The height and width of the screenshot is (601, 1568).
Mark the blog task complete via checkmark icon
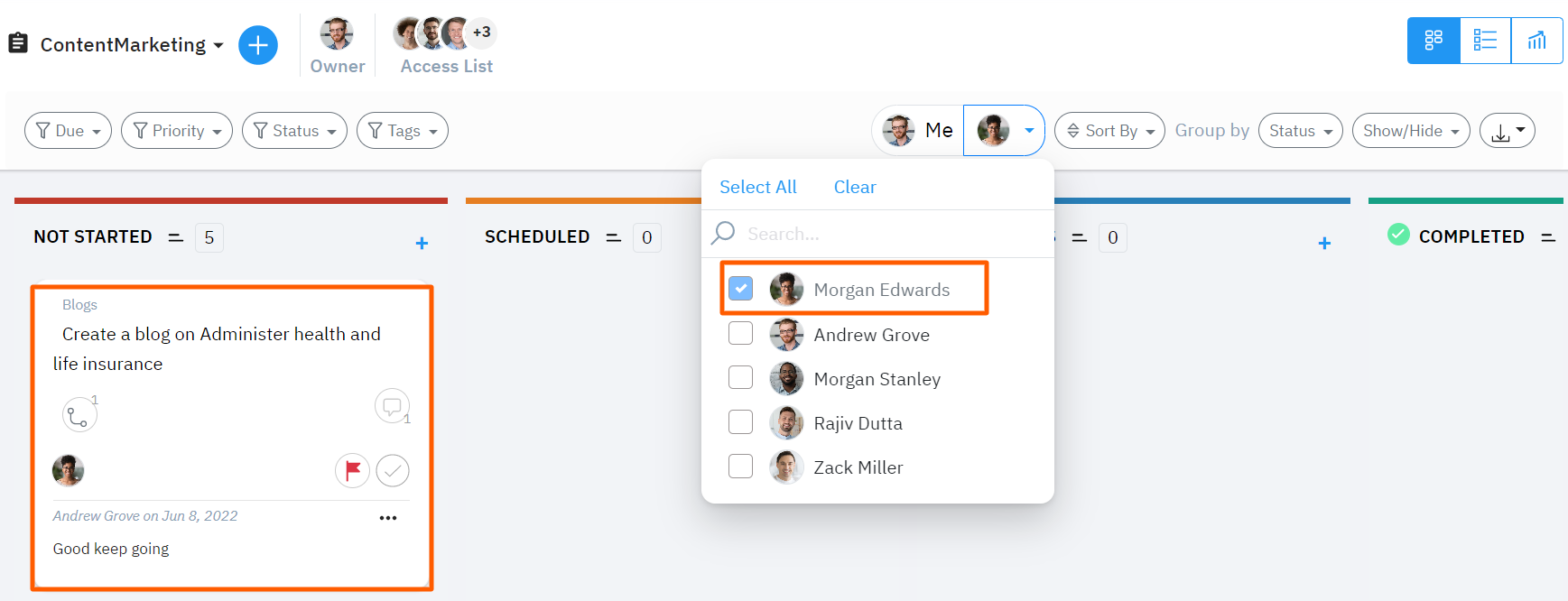point(393,470)
